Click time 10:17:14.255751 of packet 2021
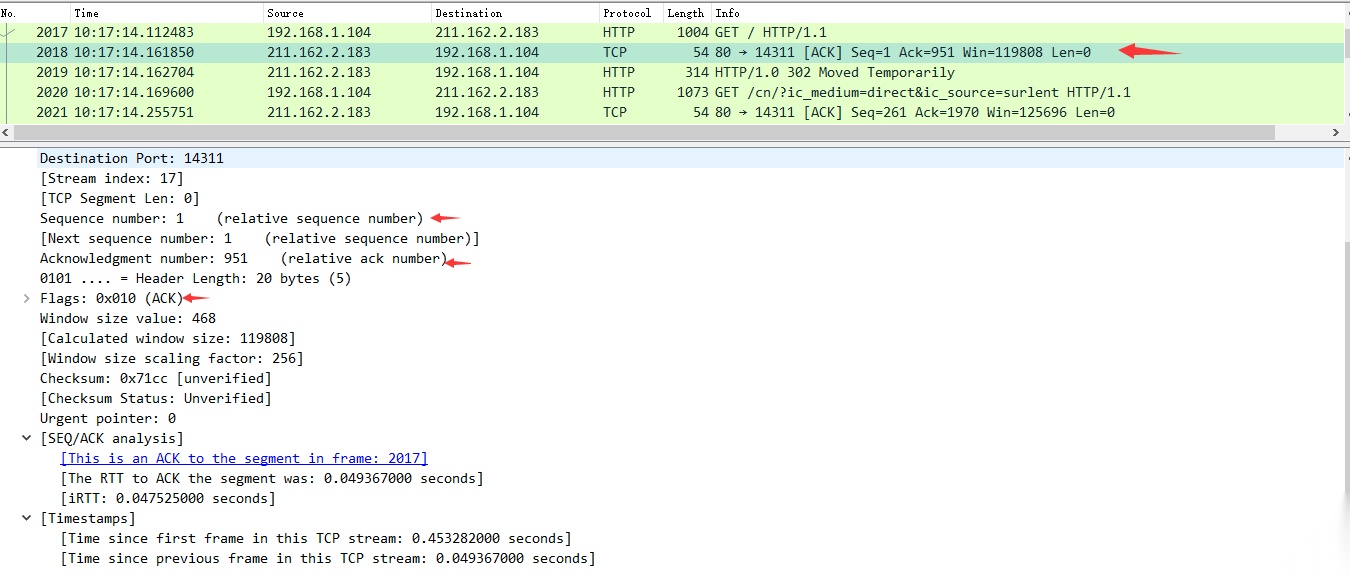 pyautogui.click(x=134, y=112)
